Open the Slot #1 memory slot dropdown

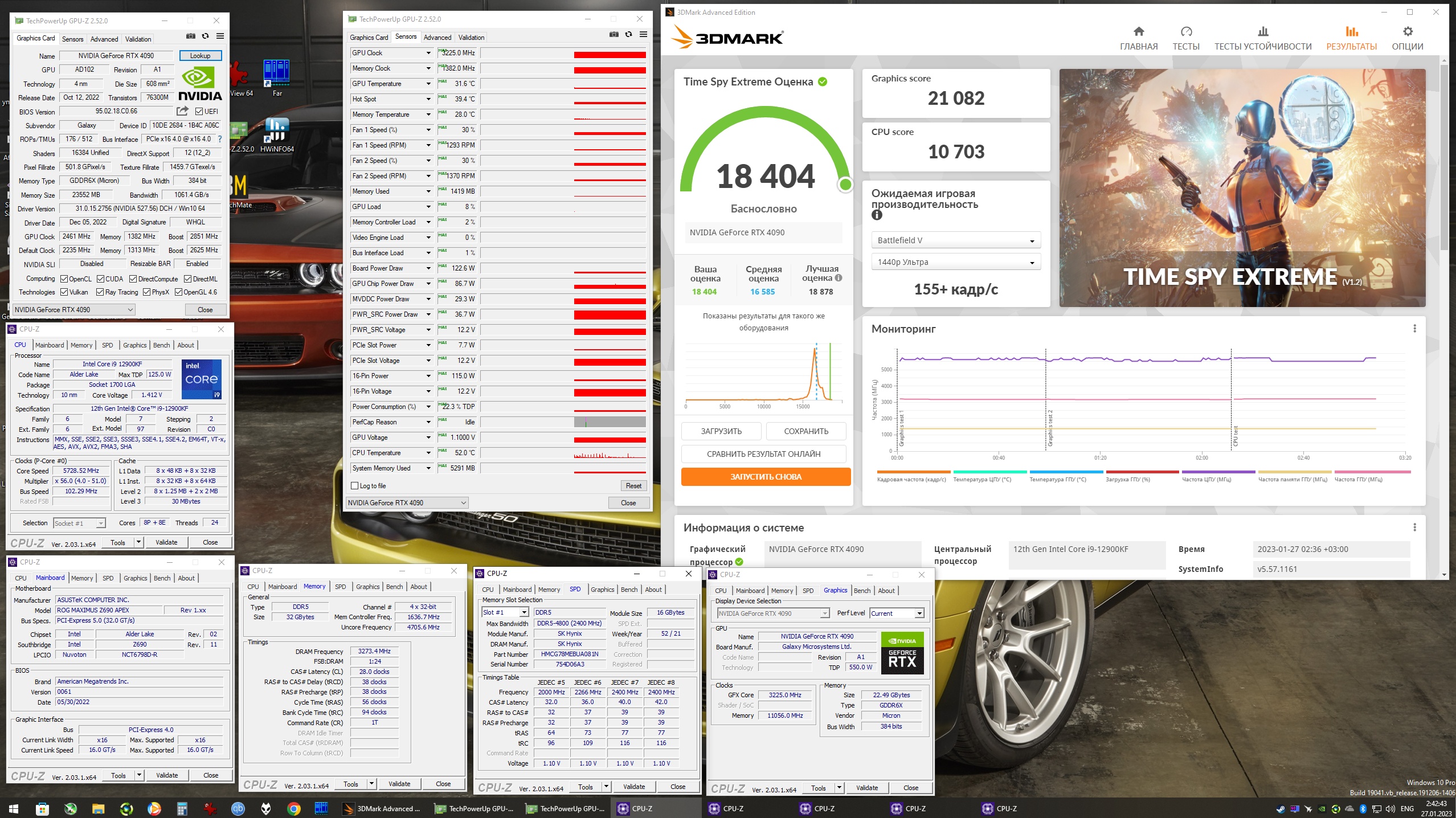(x=505, y=612)
